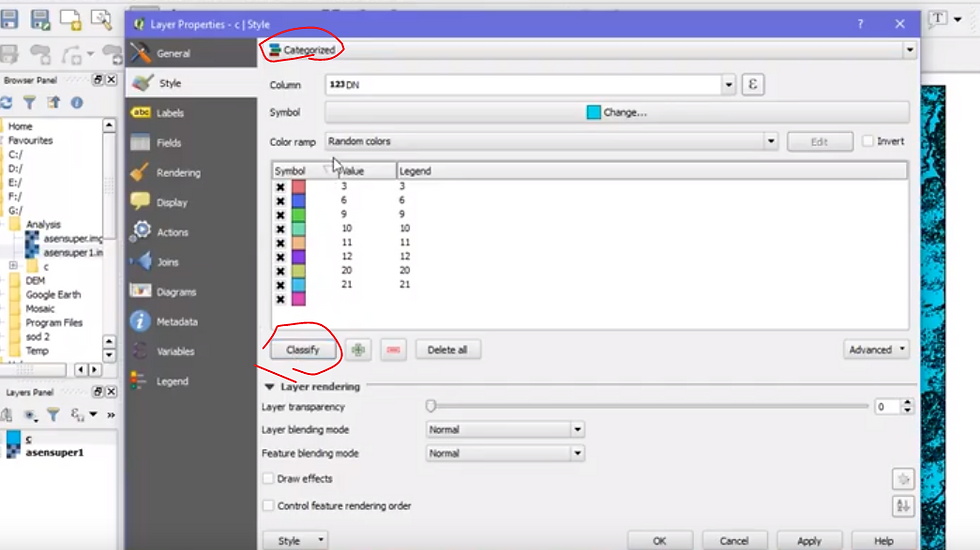Viewport: 980px width, 550px height.
Task: Click the Cancel button
Action: [x=734, y=541]
